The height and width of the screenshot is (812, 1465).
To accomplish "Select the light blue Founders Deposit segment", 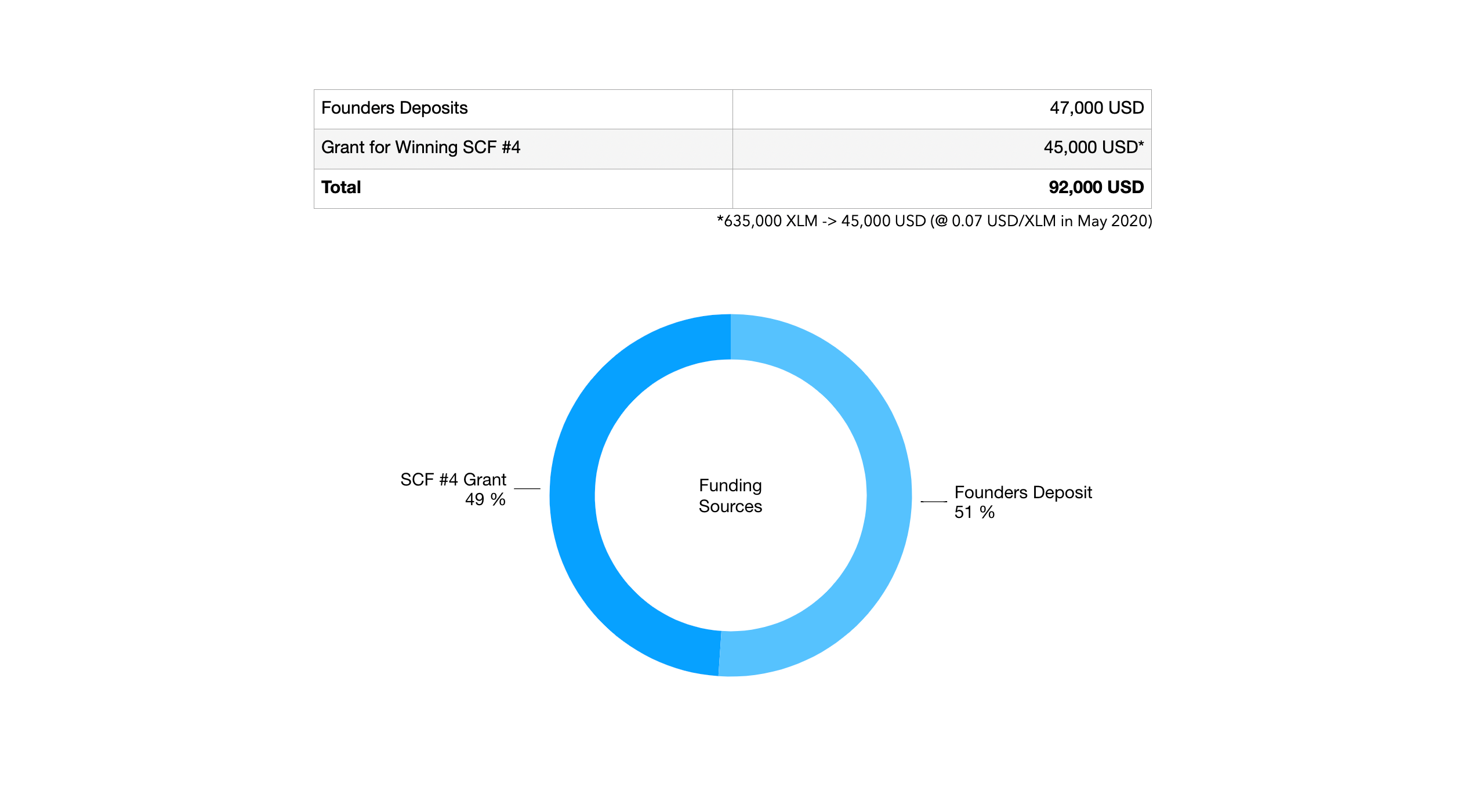I will [889, 496].
